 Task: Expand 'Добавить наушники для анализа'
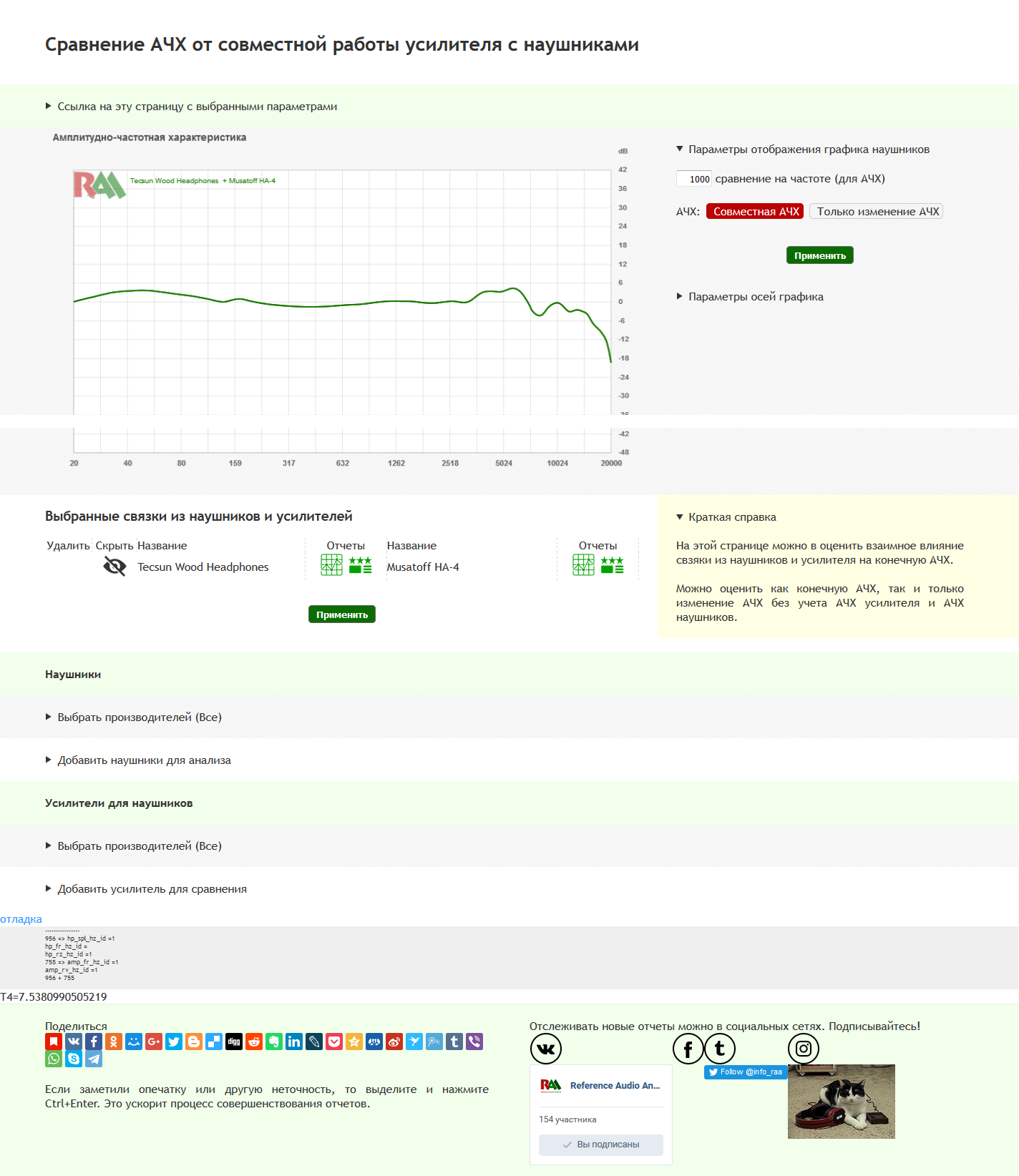144,760
